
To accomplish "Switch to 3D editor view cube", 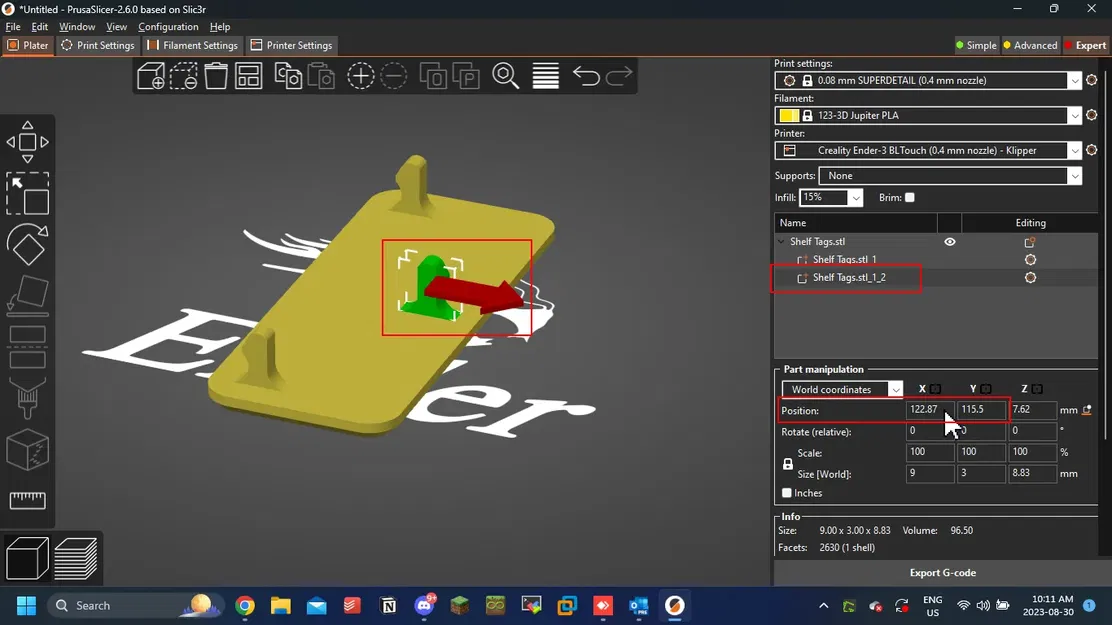I will click(27, 558).
